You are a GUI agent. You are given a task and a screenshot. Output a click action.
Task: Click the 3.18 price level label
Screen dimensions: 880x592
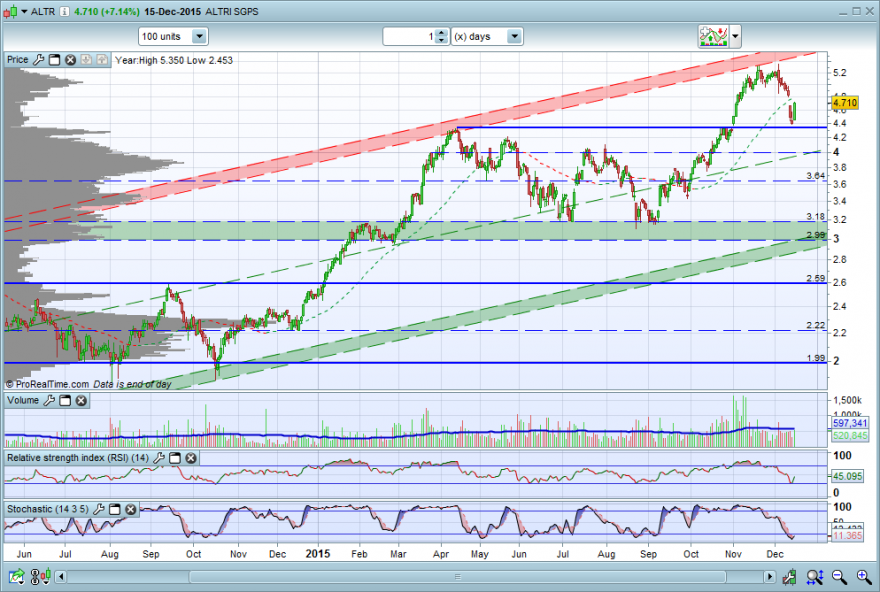pyautogui.click(x=815, y=217)
